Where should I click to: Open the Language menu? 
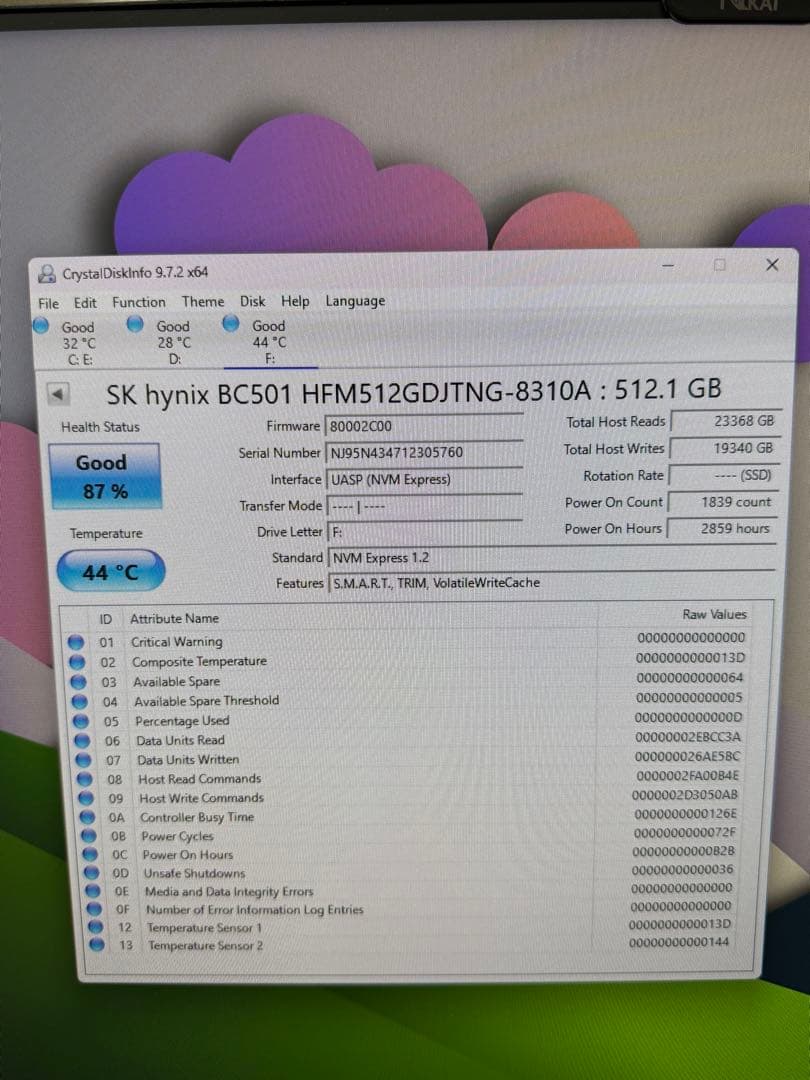coord(355,301)
